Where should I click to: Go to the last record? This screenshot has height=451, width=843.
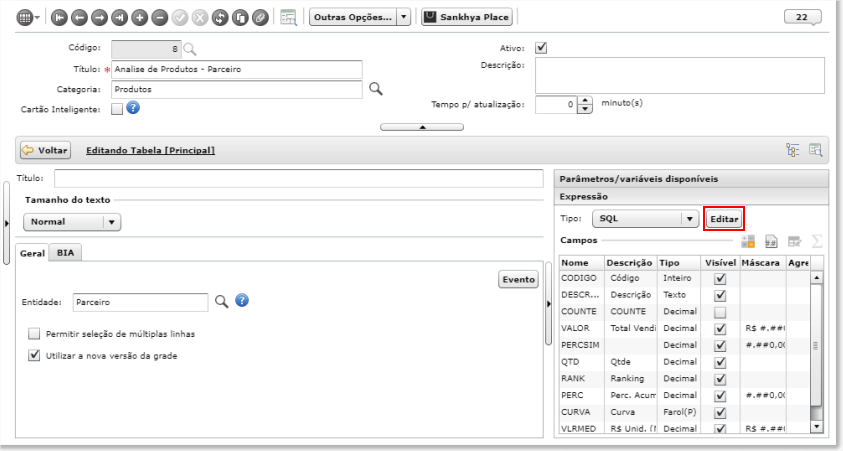click(119, 18)
